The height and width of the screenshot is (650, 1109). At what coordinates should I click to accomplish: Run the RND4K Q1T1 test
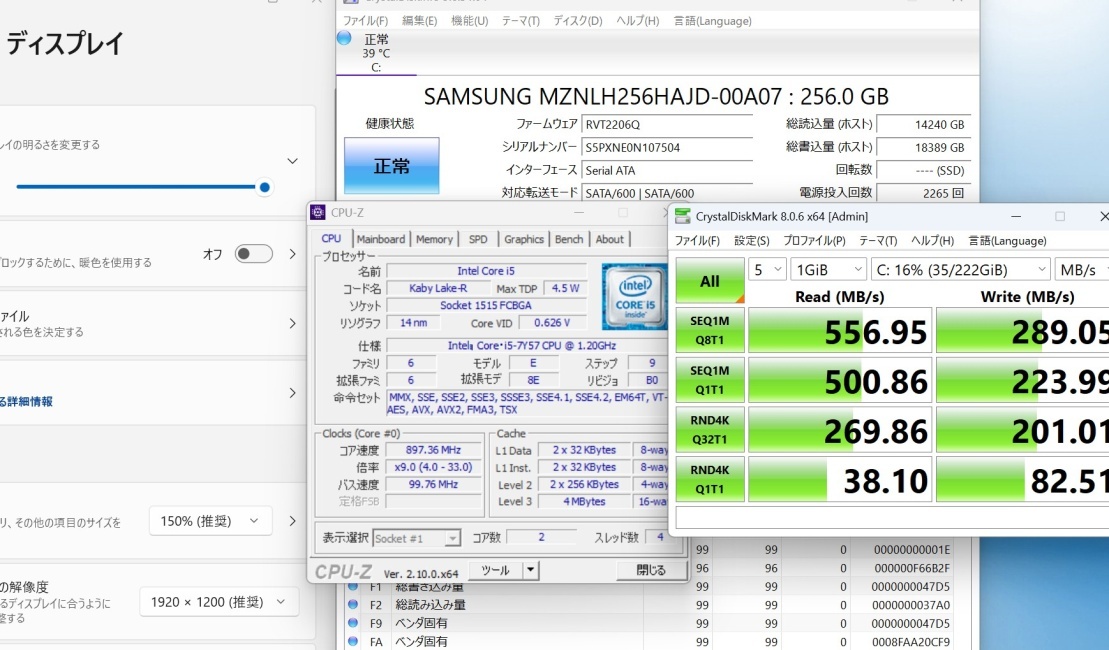709,479
